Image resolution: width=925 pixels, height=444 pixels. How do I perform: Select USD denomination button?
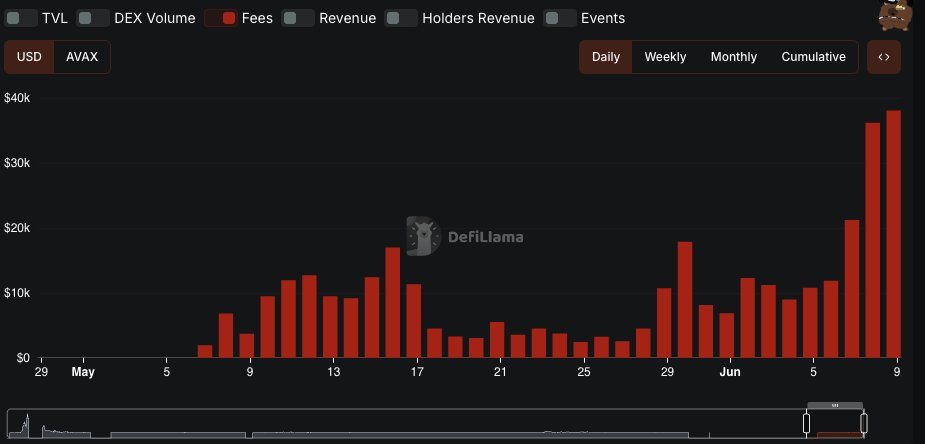click(30, 57)
